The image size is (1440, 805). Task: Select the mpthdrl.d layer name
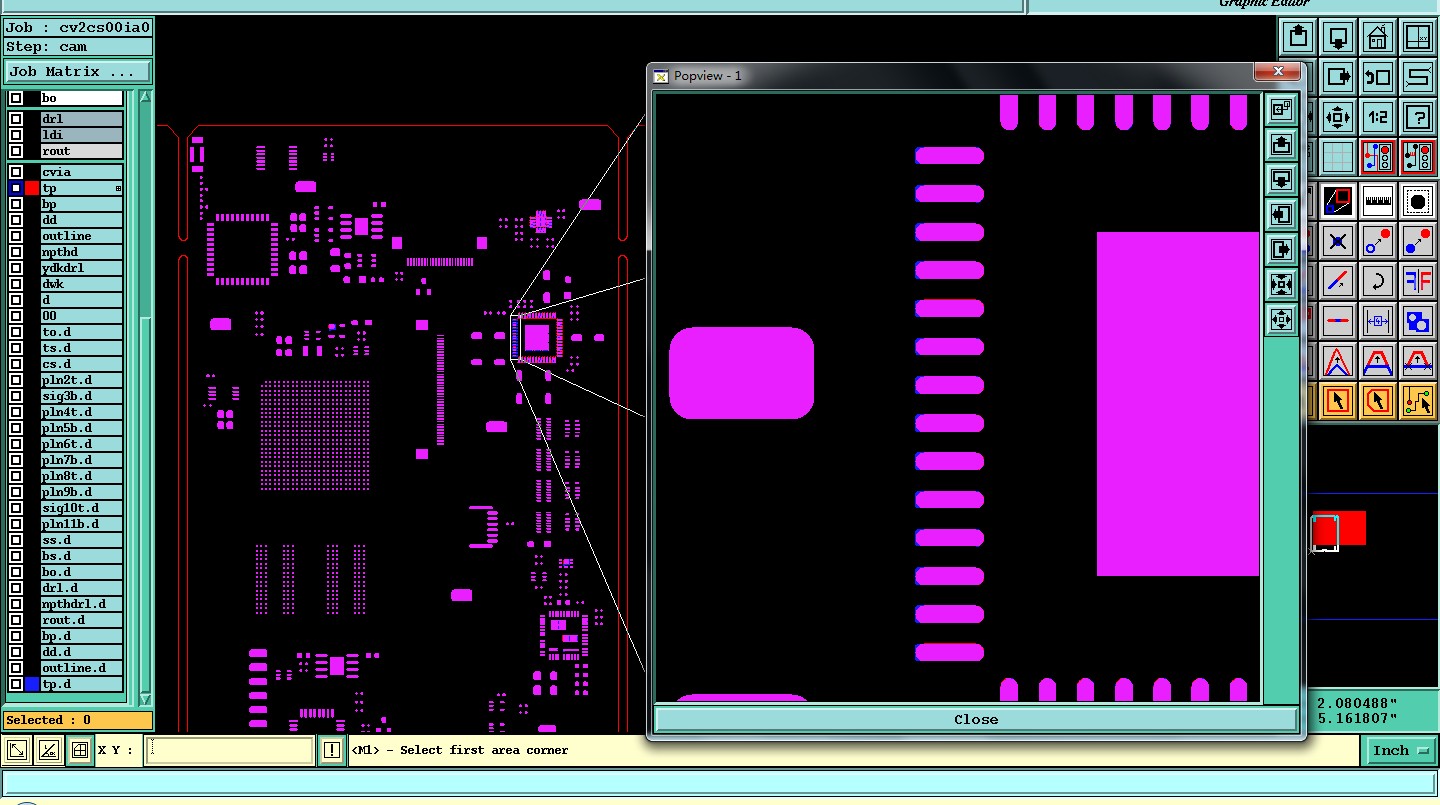click(81, 604)
